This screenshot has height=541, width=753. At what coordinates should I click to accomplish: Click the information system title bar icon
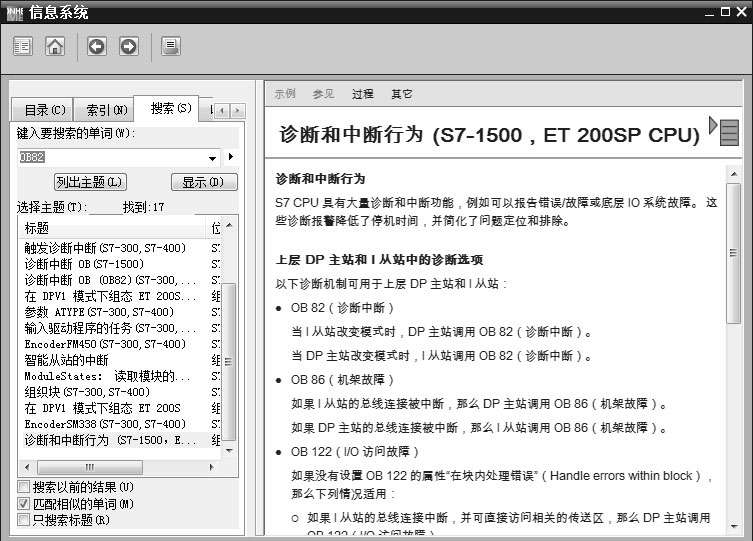[14, 13]
